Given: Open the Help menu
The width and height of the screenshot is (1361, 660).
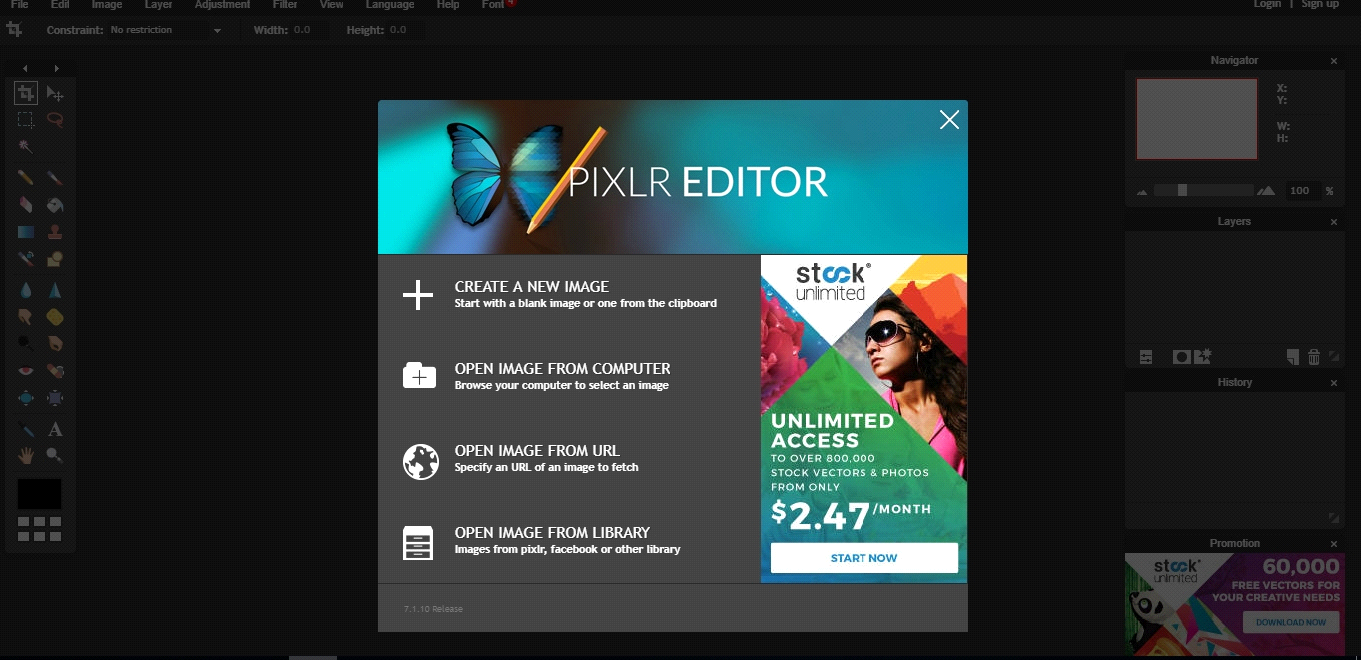Looking at the screenshot, I should point(448,5).
